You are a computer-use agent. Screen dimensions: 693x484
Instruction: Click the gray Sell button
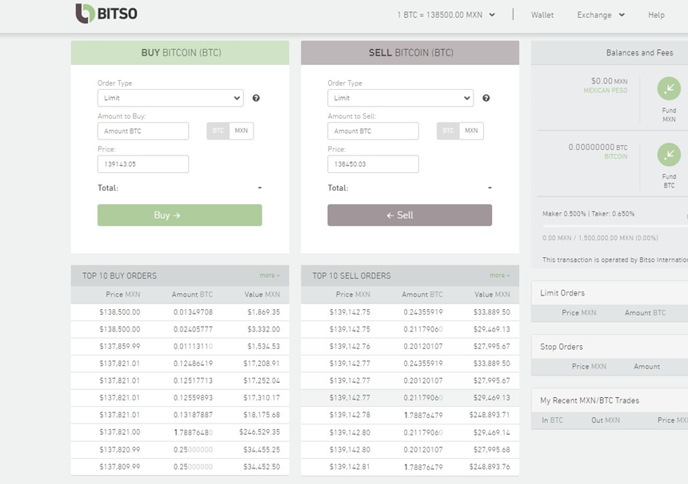pos(410,215)
